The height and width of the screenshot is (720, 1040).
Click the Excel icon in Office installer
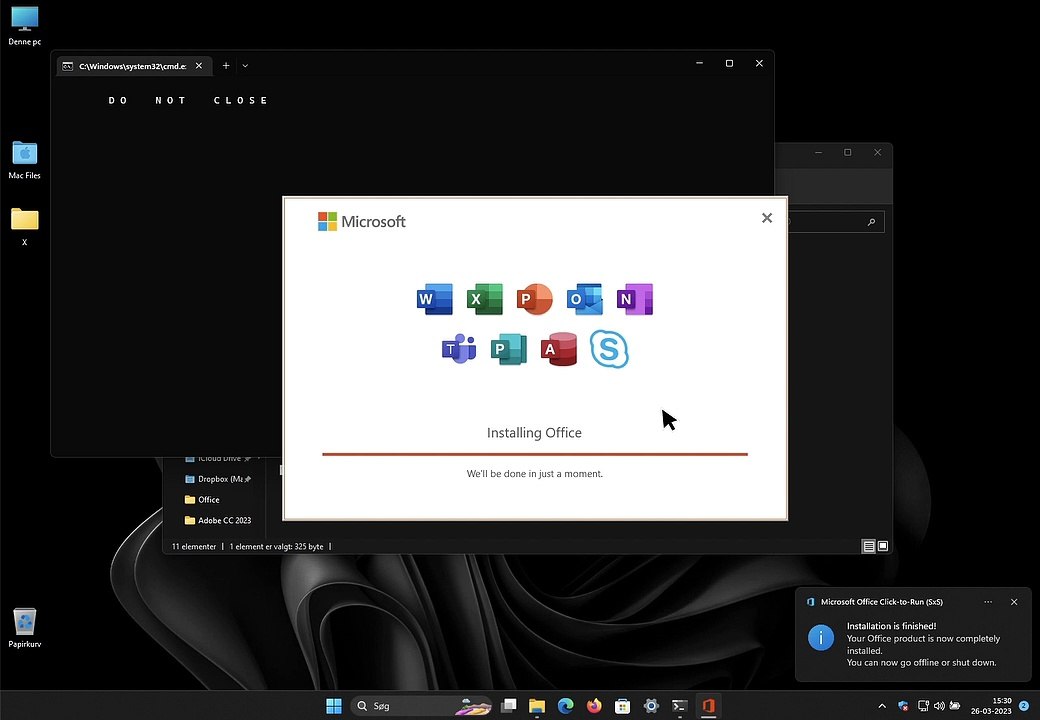pyautogui.click(x=485, y=299)
